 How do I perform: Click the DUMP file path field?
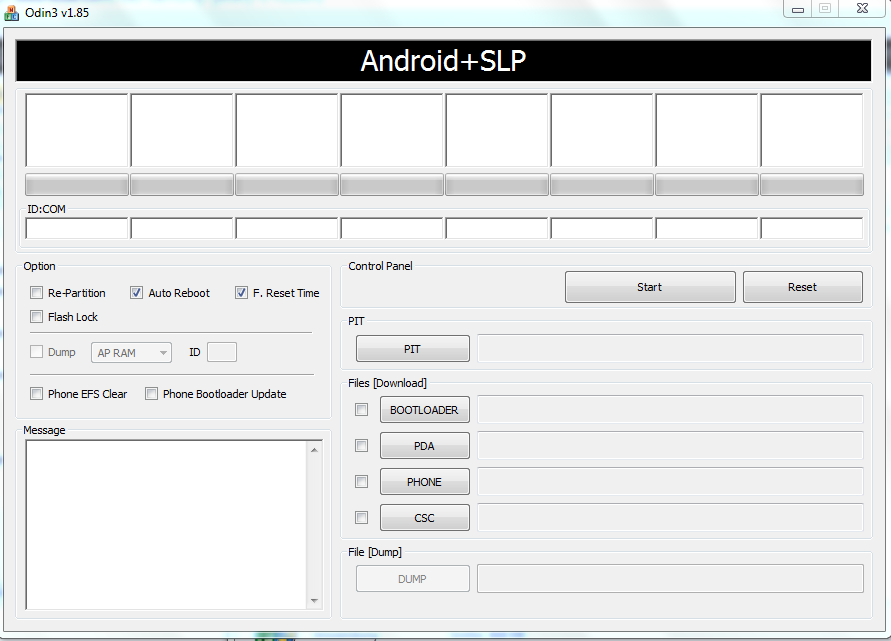[x=671, y=578]
